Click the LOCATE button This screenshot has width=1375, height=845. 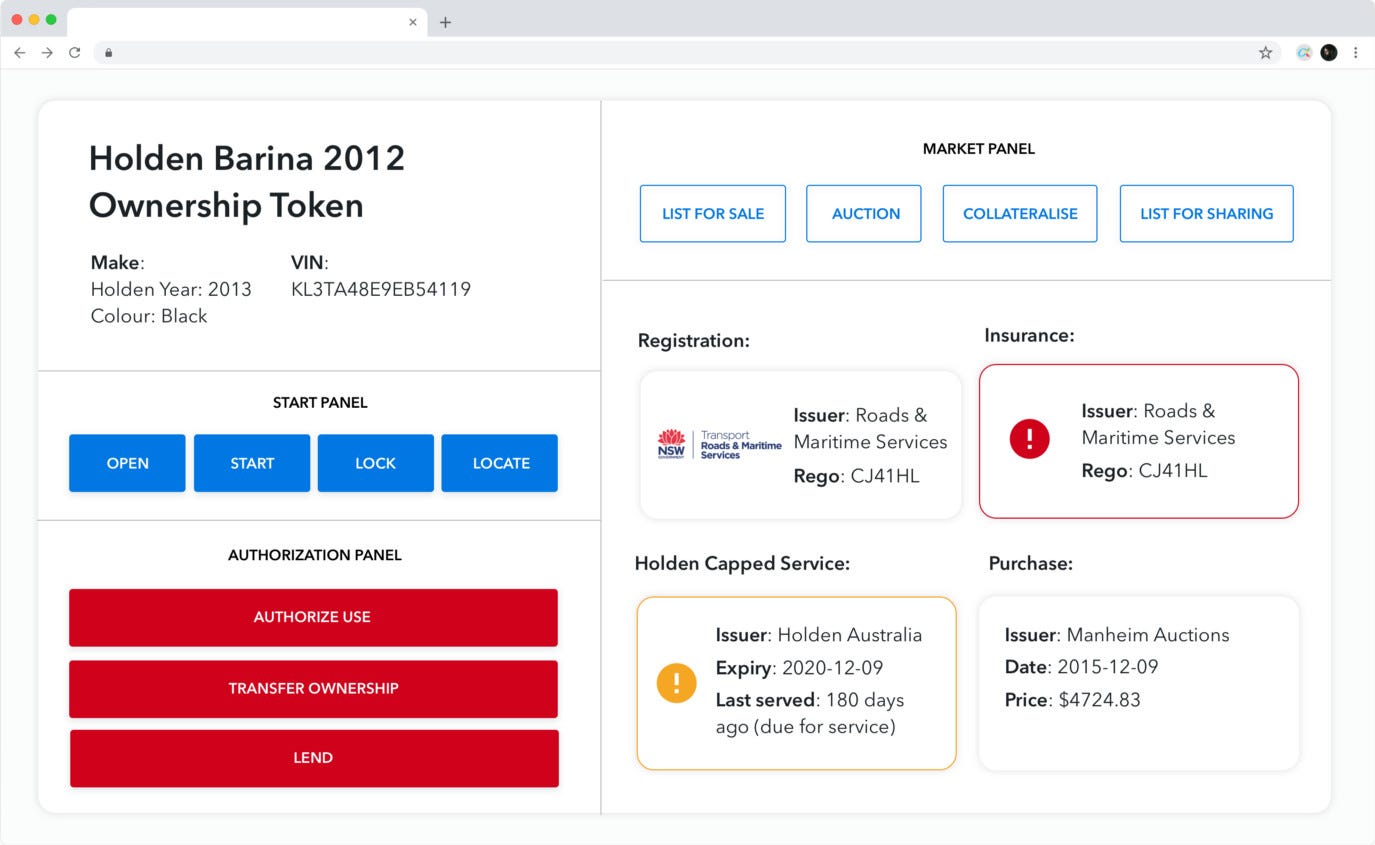[x=500, y=463]
